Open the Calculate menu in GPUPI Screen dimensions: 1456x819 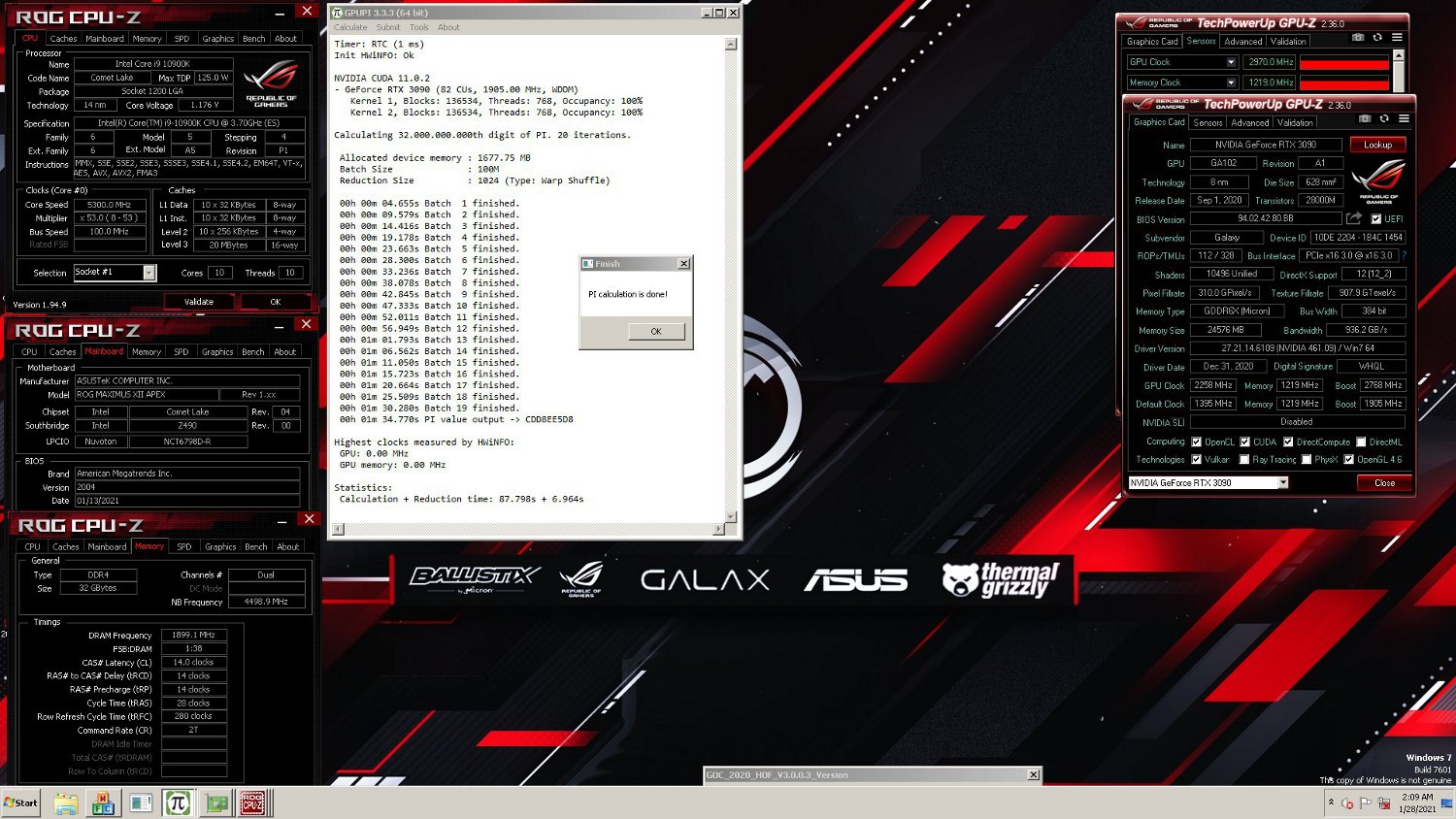coord(350,27)
